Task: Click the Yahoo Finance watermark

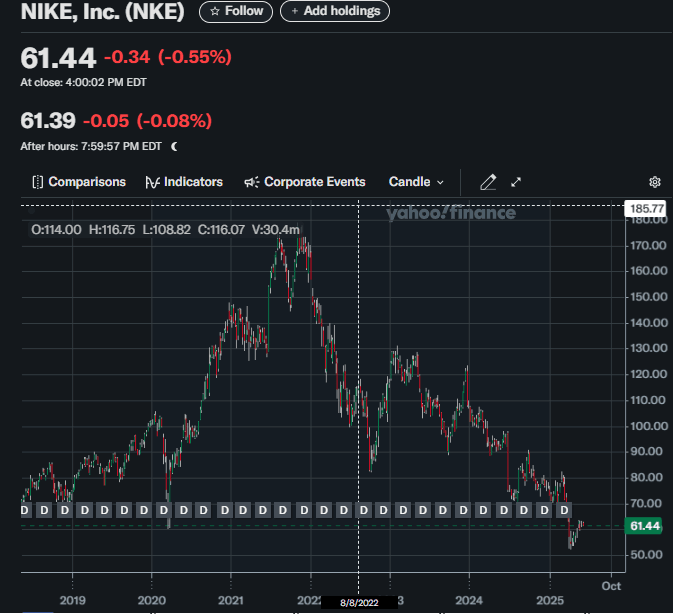Action: tap(451, 212)
